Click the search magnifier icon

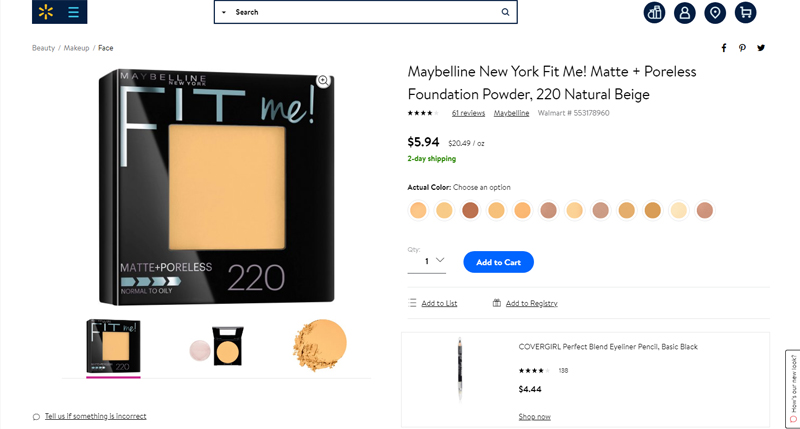click(506, 12)
